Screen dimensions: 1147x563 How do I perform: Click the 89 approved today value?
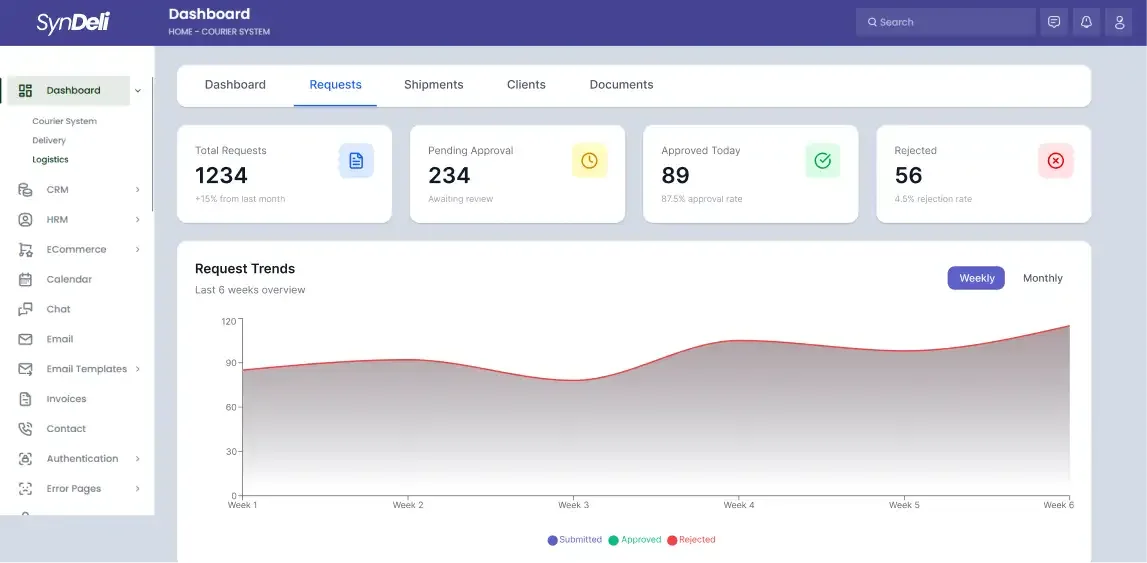click(x=675, y=175)
